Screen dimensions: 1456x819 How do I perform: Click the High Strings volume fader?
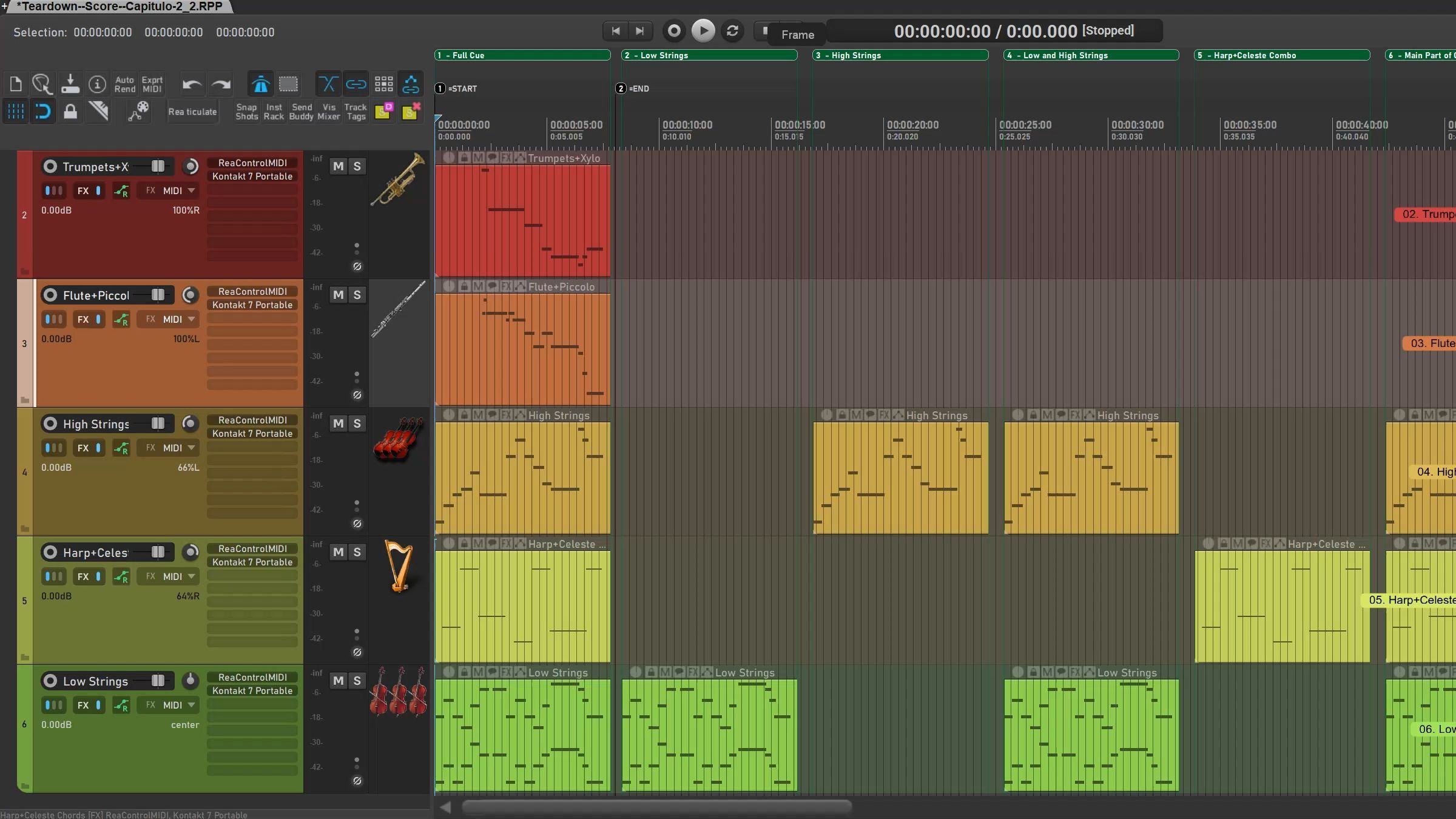158,423
